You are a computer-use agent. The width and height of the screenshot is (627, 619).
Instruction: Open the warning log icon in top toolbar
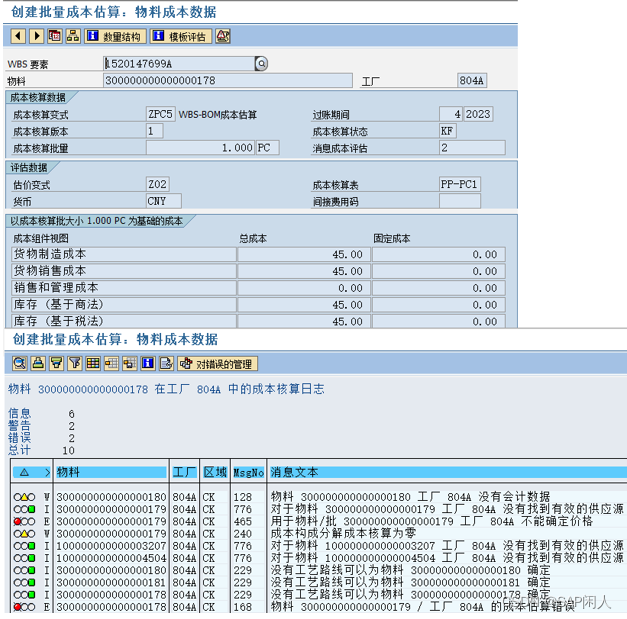point(223,36)
